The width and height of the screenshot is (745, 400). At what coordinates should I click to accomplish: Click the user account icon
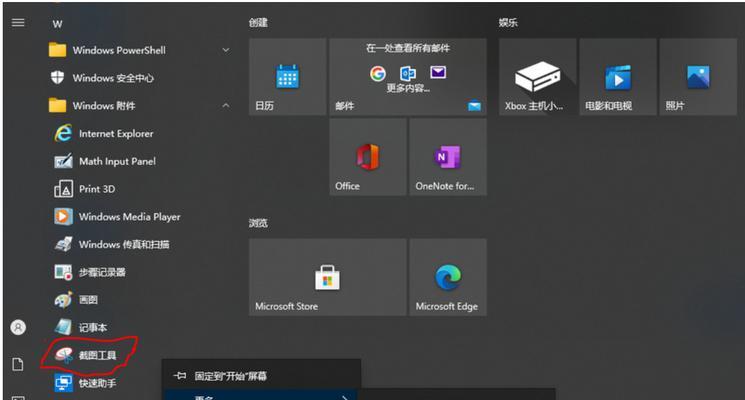18,327
